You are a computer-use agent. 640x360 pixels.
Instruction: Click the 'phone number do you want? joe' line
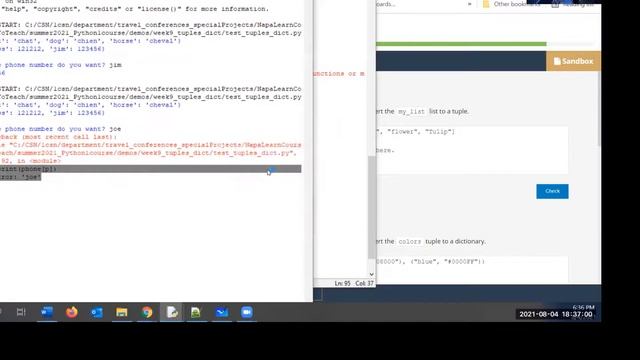coord(60,129)
